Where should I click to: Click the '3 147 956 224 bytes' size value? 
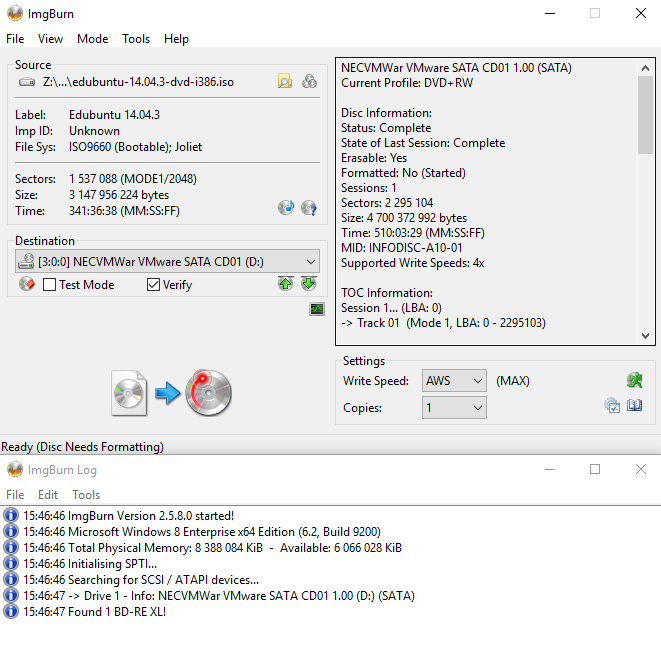point(119,195)
